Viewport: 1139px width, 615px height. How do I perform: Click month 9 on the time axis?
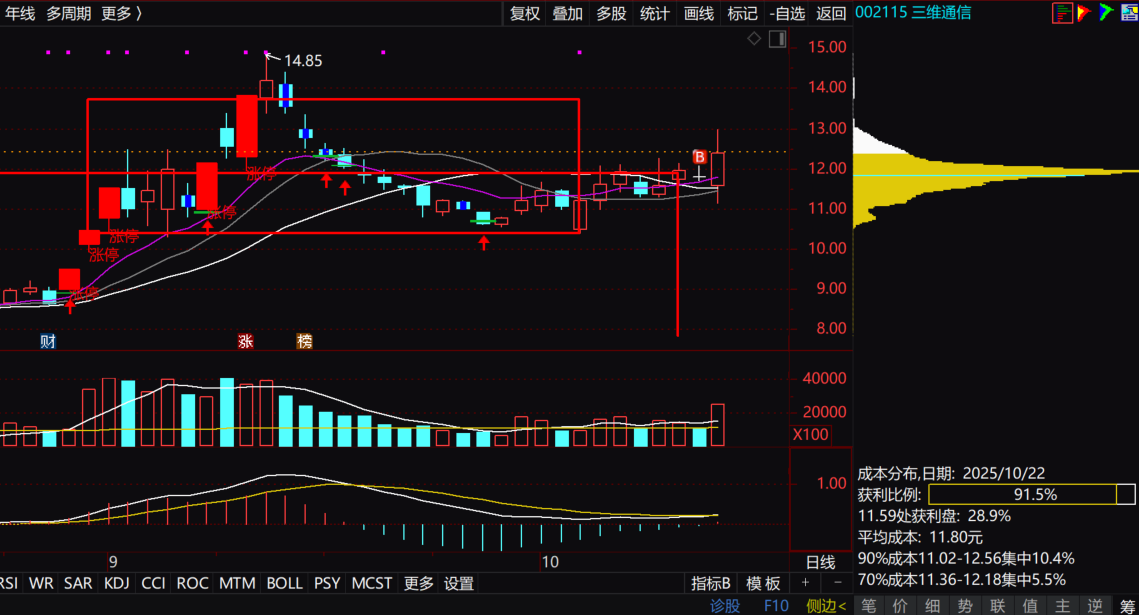point(113,562)
